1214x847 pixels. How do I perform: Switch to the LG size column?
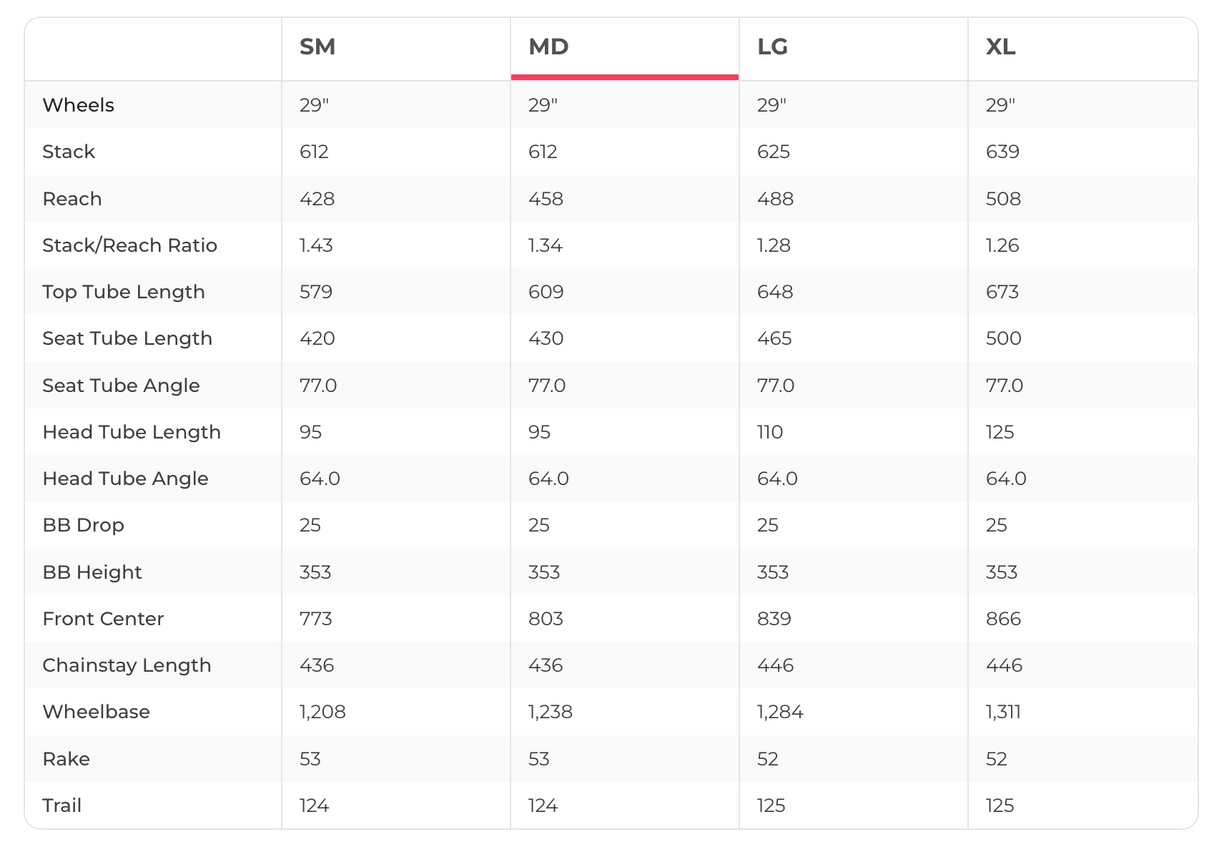772,48
